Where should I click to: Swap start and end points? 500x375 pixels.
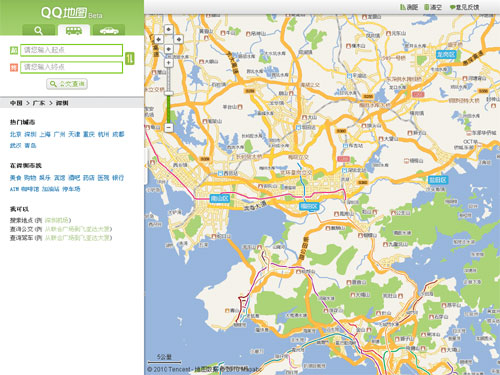click(x=130, y=59)
